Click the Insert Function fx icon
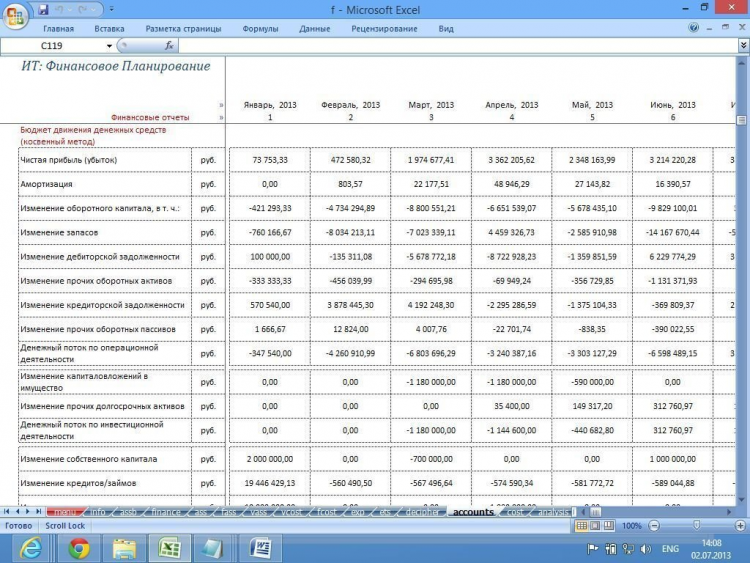Viewport: 750px width, 563px height. tap(169, 46)
